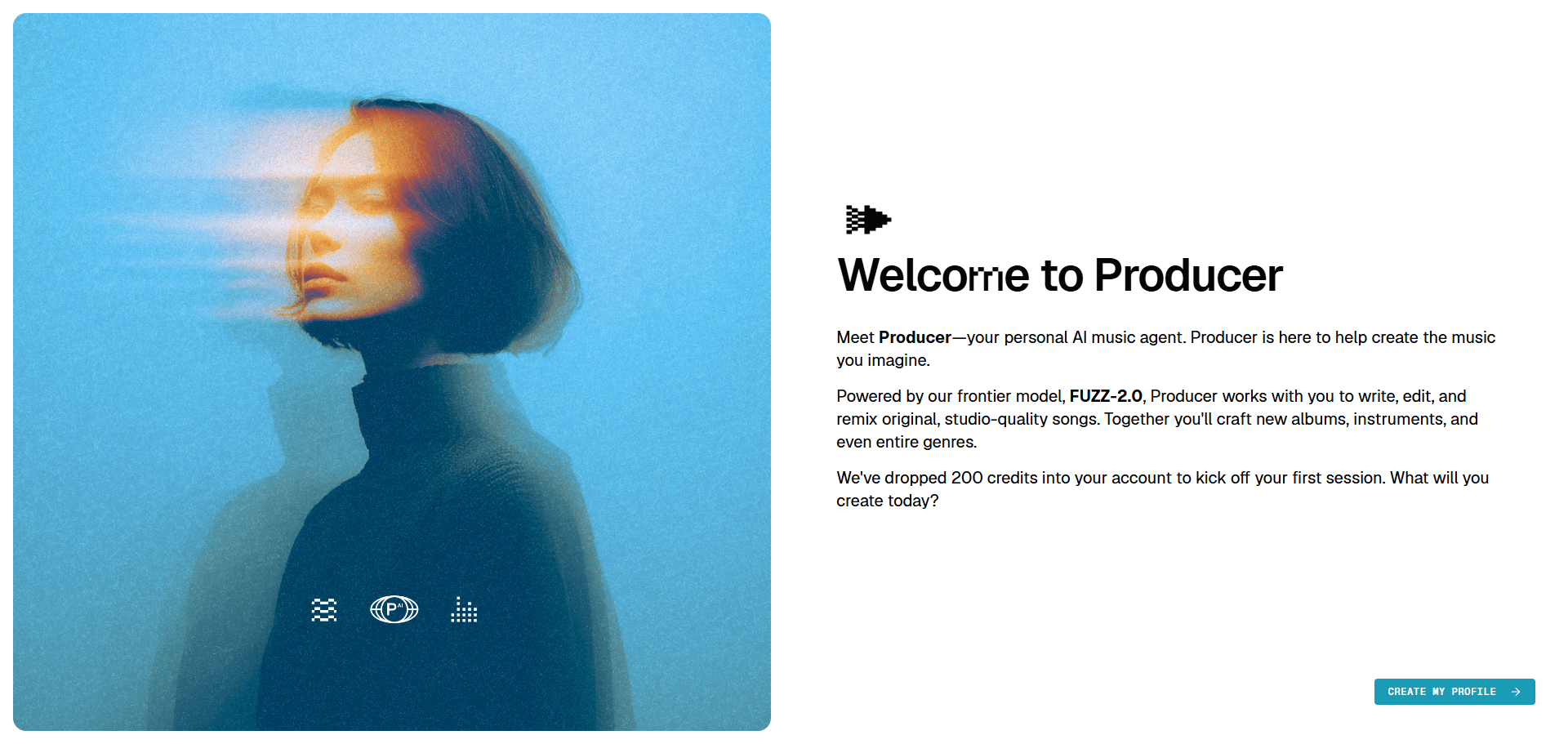This screenshot has width=1568, height=744.
Task: Click the arrow icon inside Create My Profile
Action: pyautogui.click(x=1516, y=692)
